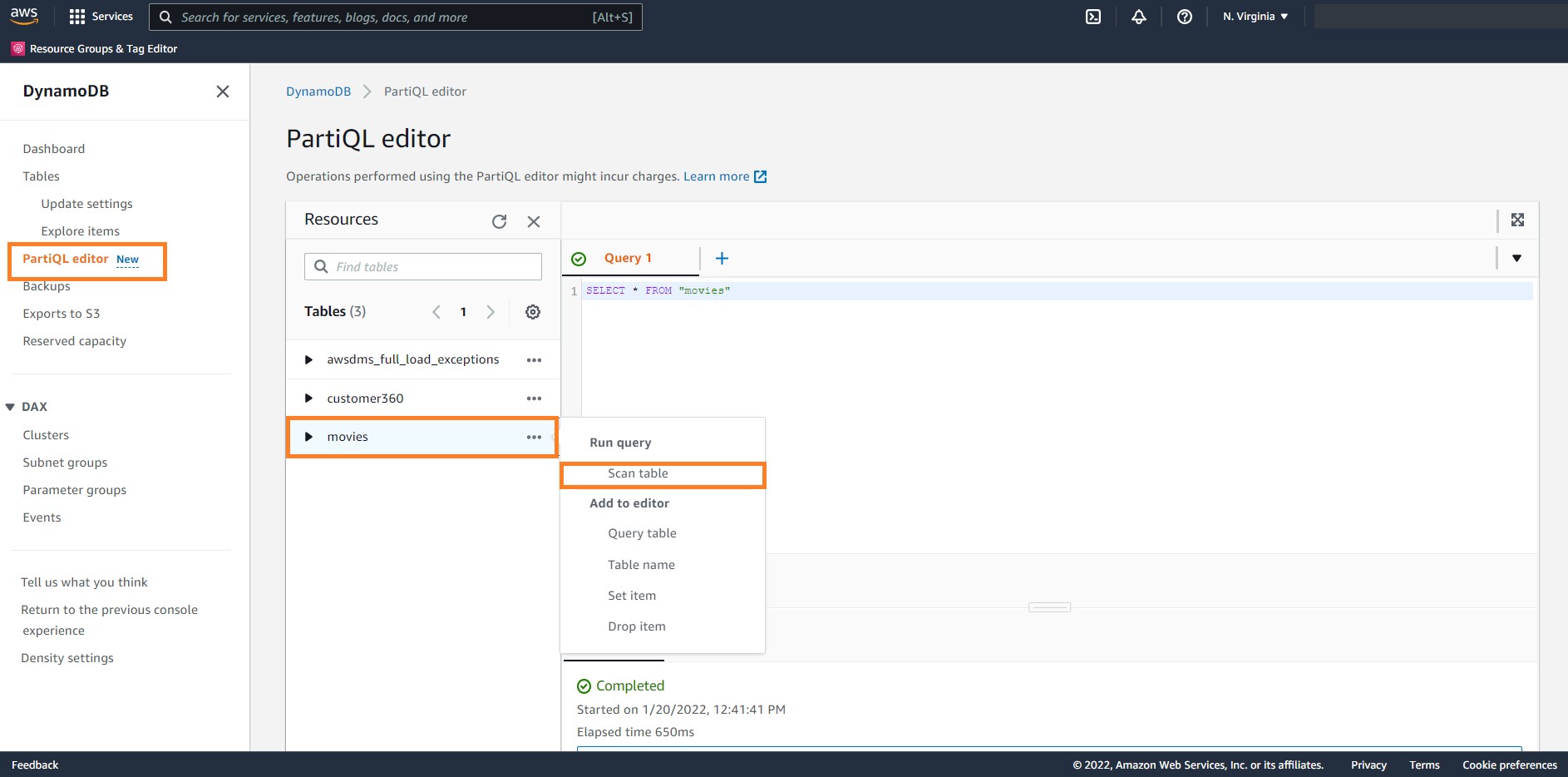Viewport: 1568px width, 777px height.
Task: Open actions menu for customer360
Action: [534, 398]
